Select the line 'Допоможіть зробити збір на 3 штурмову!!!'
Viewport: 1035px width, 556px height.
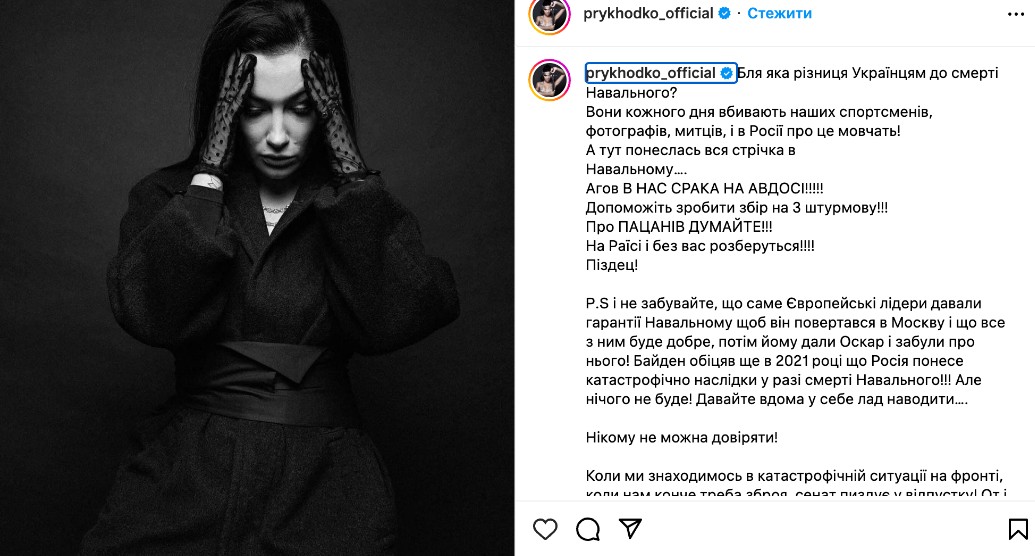737,207
